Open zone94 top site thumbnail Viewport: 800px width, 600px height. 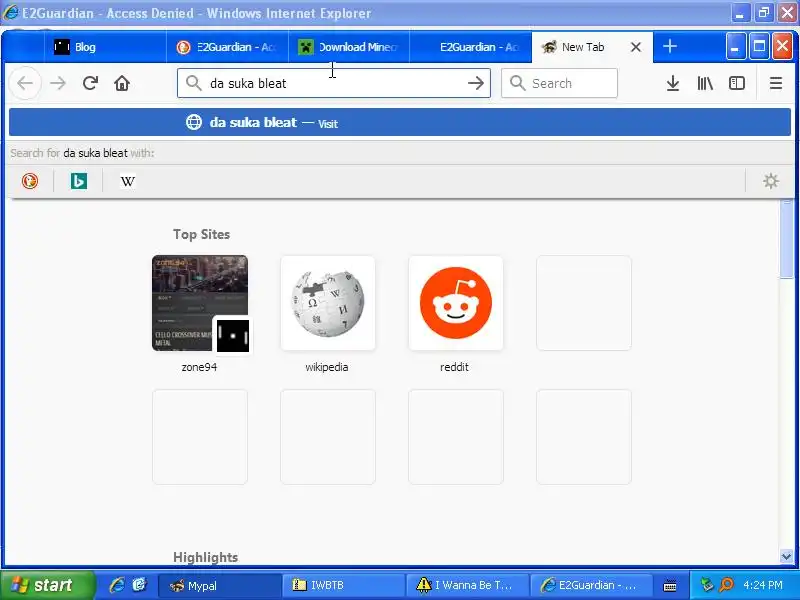click(x=200, y=303)
